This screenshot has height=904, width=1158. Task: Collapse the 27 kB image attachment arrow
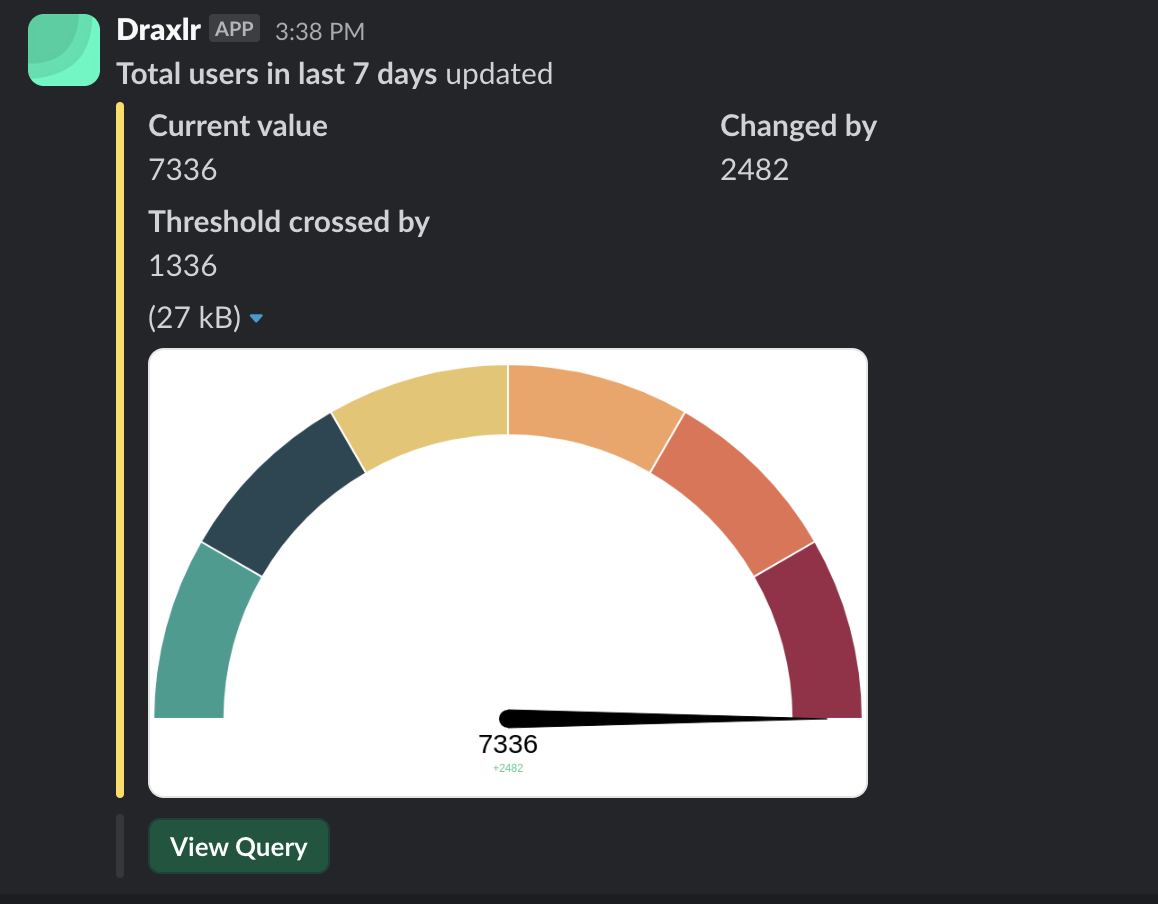[x=256, y=318]
